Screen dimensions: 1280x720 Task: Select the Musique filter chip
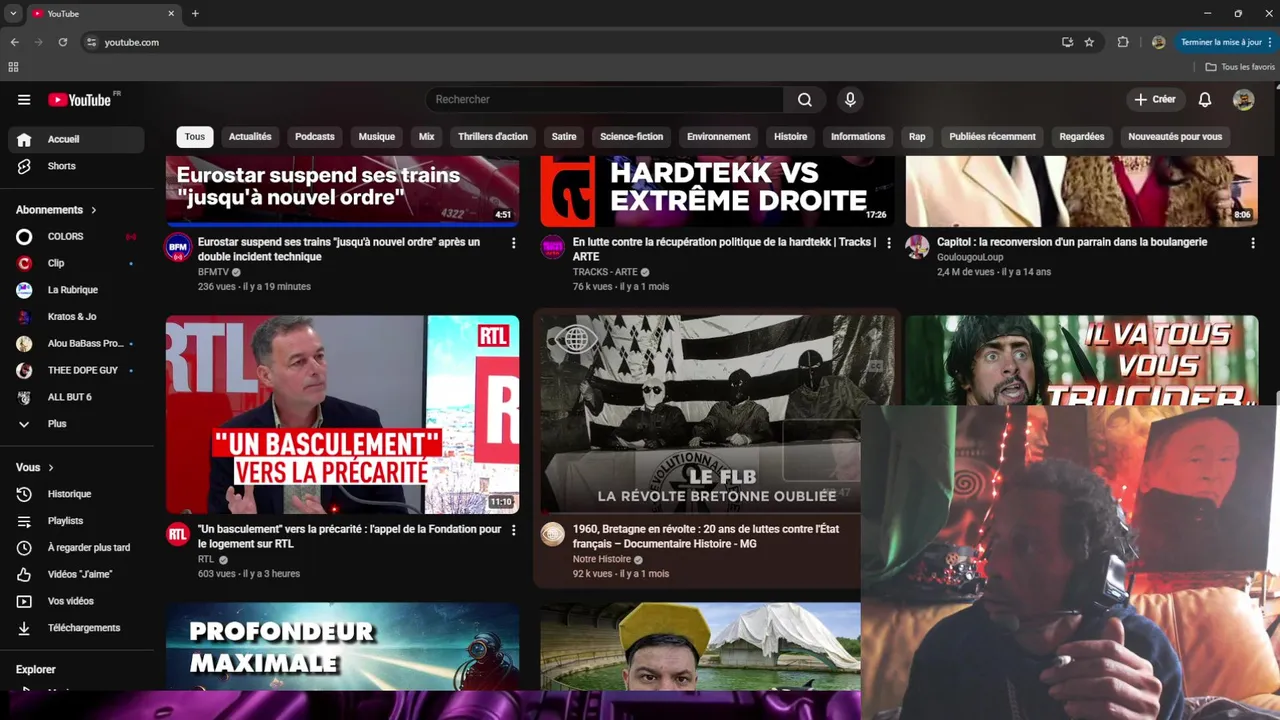pos(377,137)
